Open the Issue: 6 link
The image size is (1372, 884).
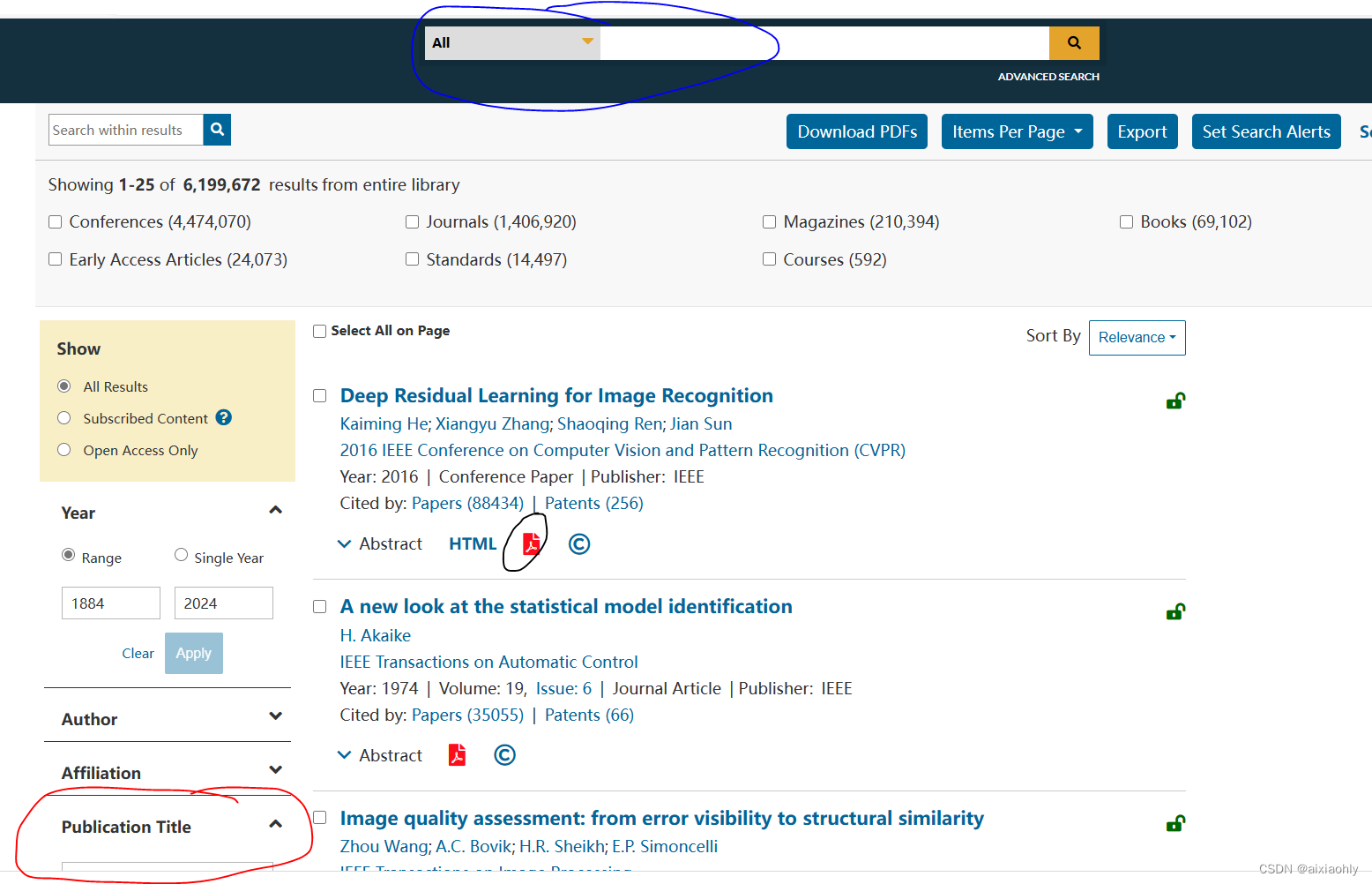click(563, 688)
